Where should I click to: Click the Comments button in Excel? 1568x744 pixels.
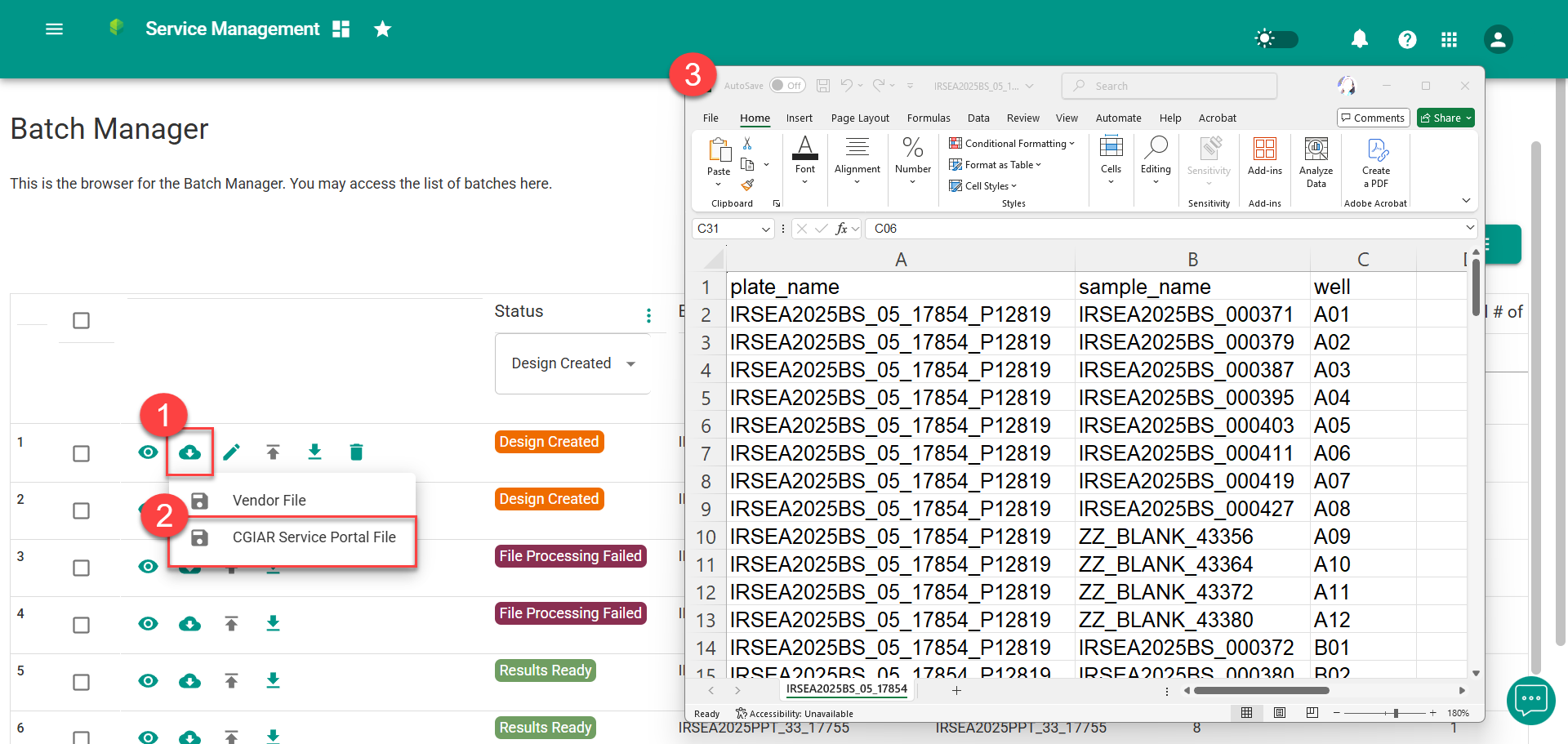pyautogui.click(x=1373, y=118)
